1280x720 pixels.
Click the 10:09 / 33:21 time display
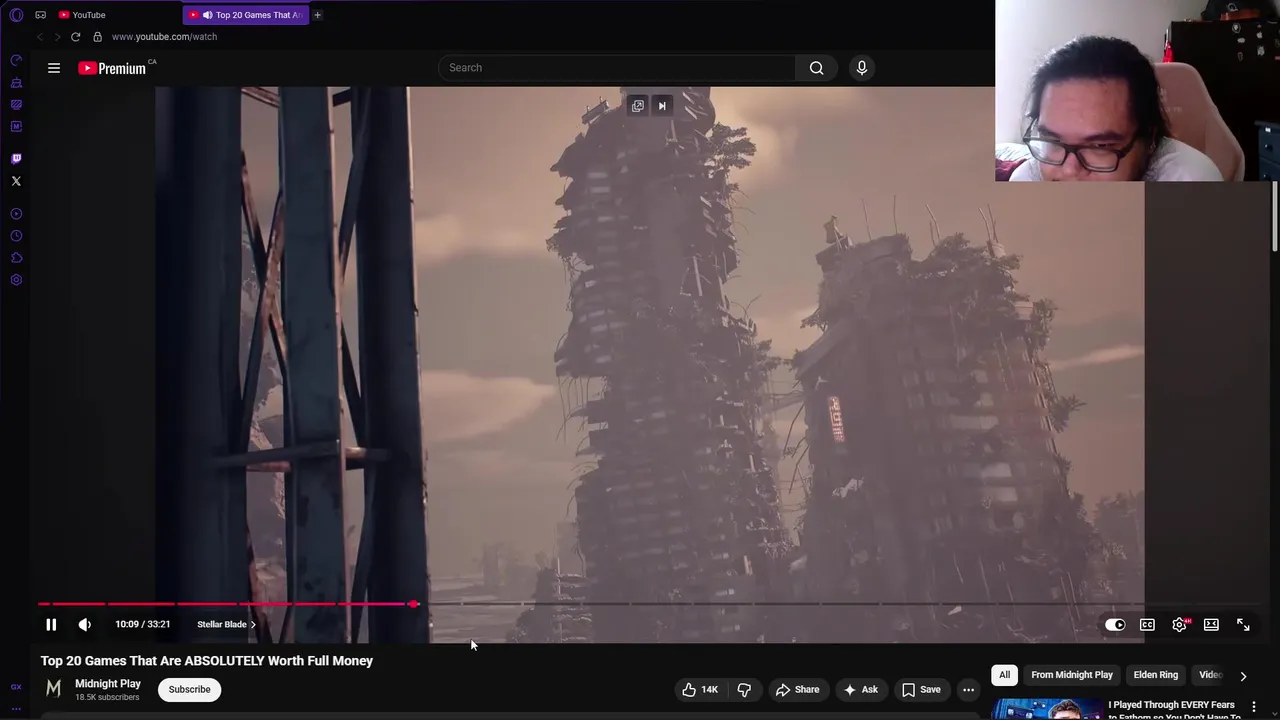[142, 625]
